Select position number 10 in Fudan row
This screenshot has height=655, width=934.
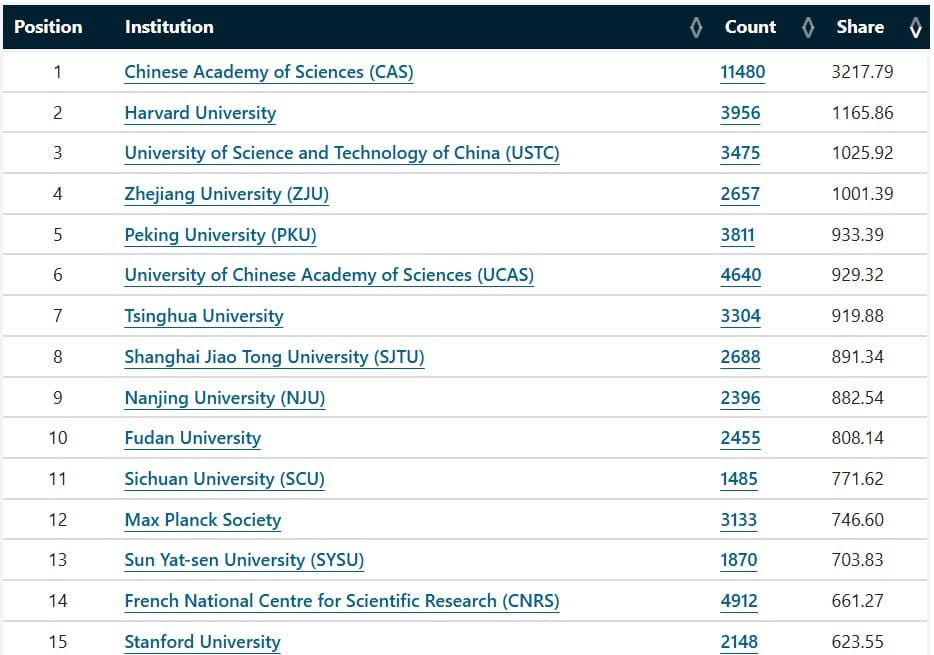58,438
